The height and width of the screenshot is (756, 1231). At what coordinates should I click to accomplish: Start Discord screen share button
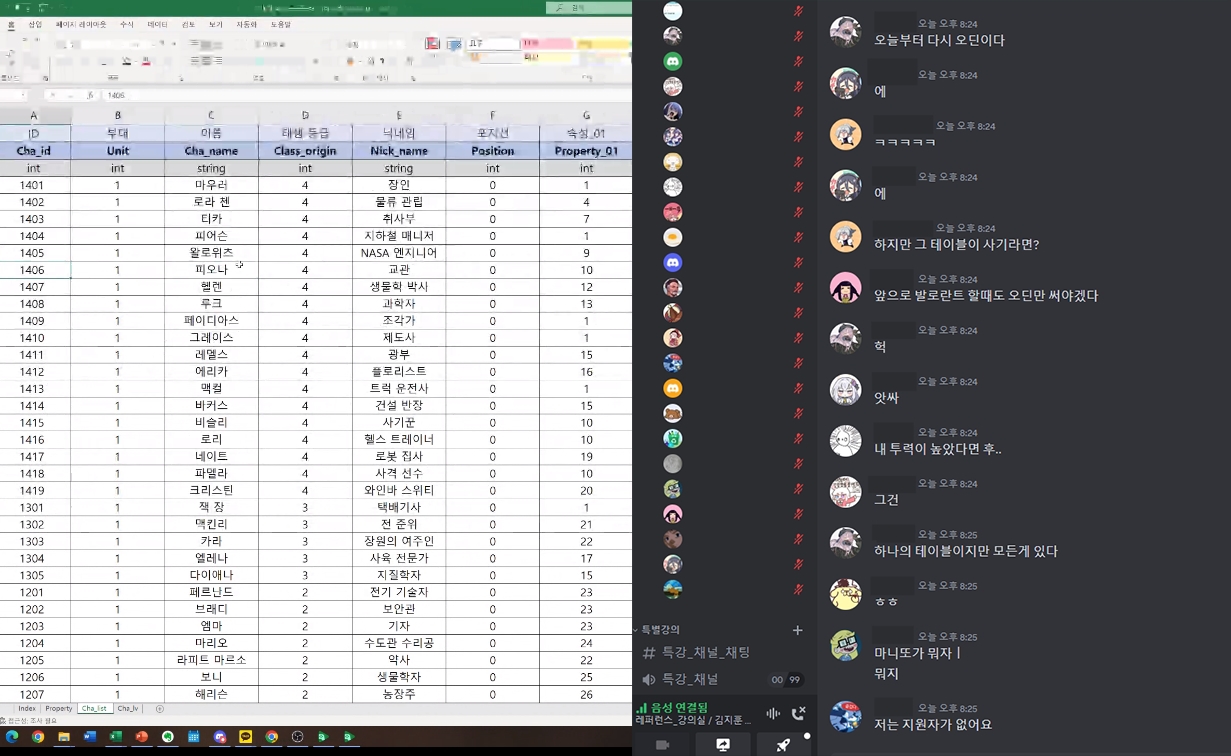coord(723,745)
